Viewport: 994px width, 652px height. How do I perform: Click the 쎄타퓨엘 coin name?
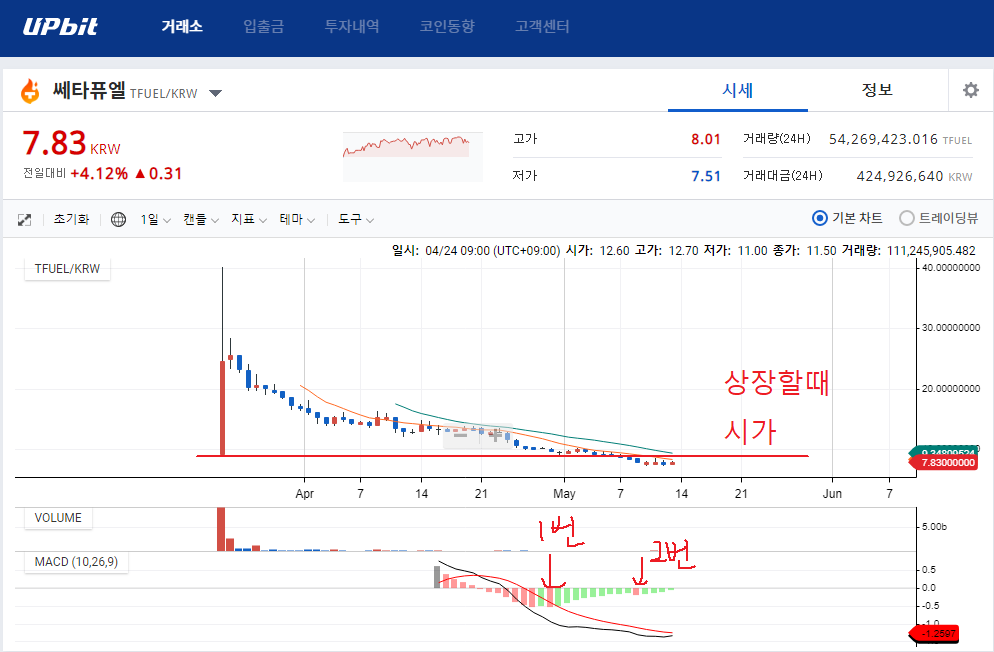(x=89, y=91)
